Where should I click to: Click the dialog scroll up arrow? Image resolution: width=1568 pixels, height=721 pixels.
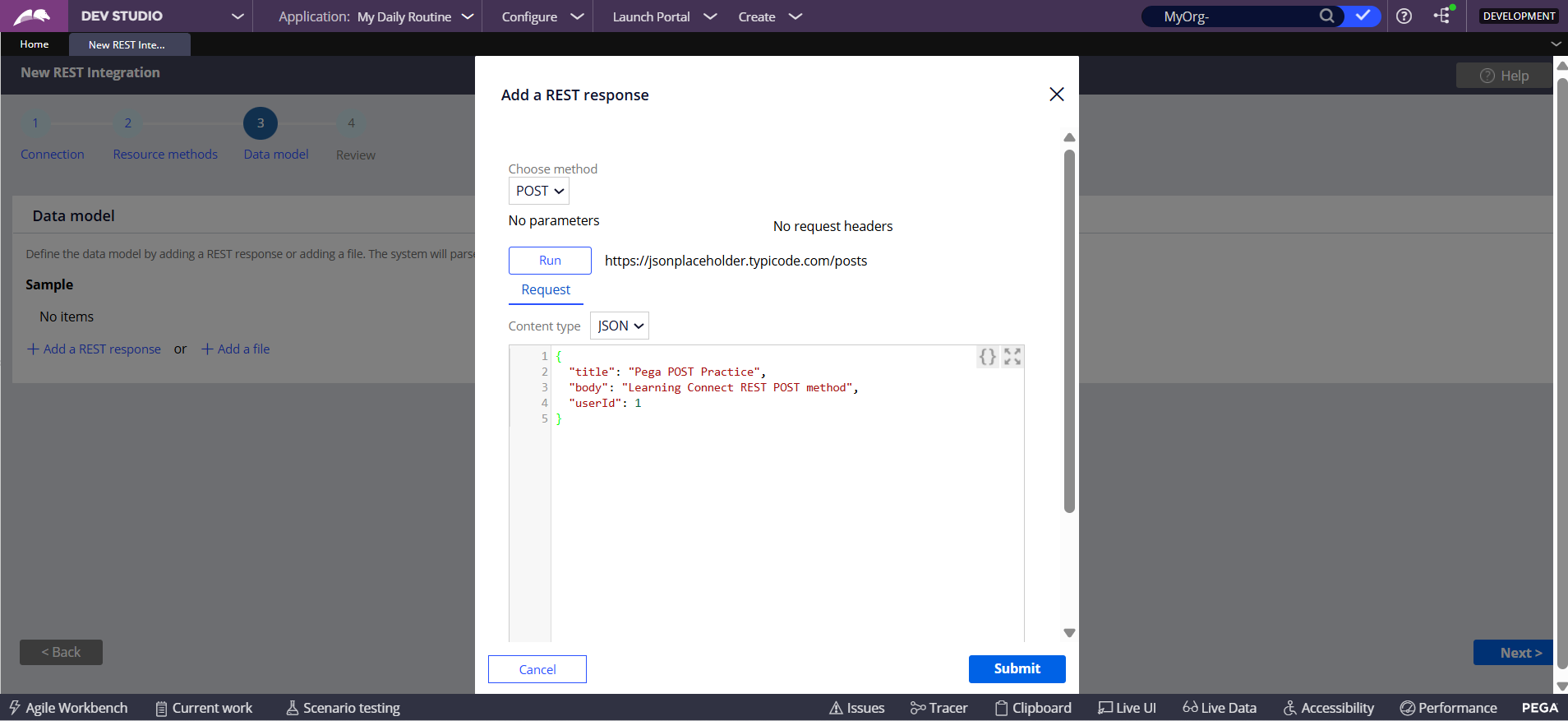click(1069, 137)
